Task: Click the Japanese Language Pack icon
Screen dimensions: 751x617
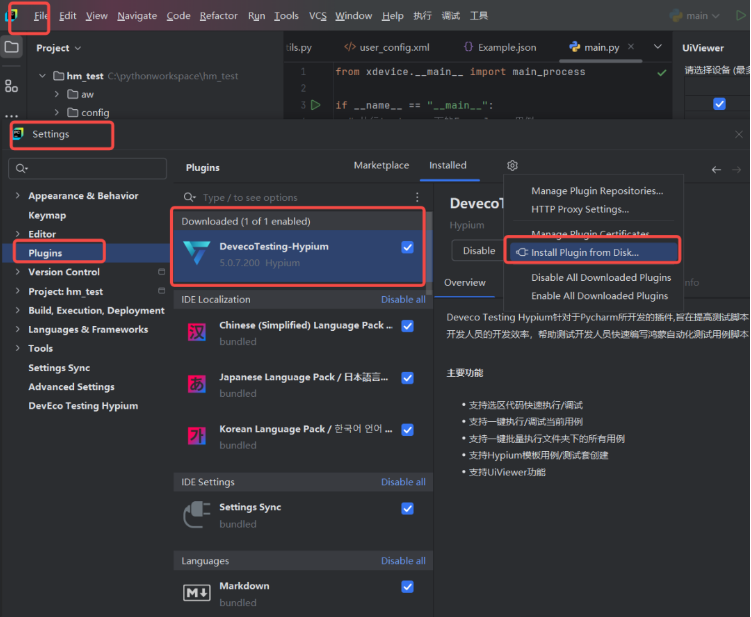Action: tap(197, 384)
